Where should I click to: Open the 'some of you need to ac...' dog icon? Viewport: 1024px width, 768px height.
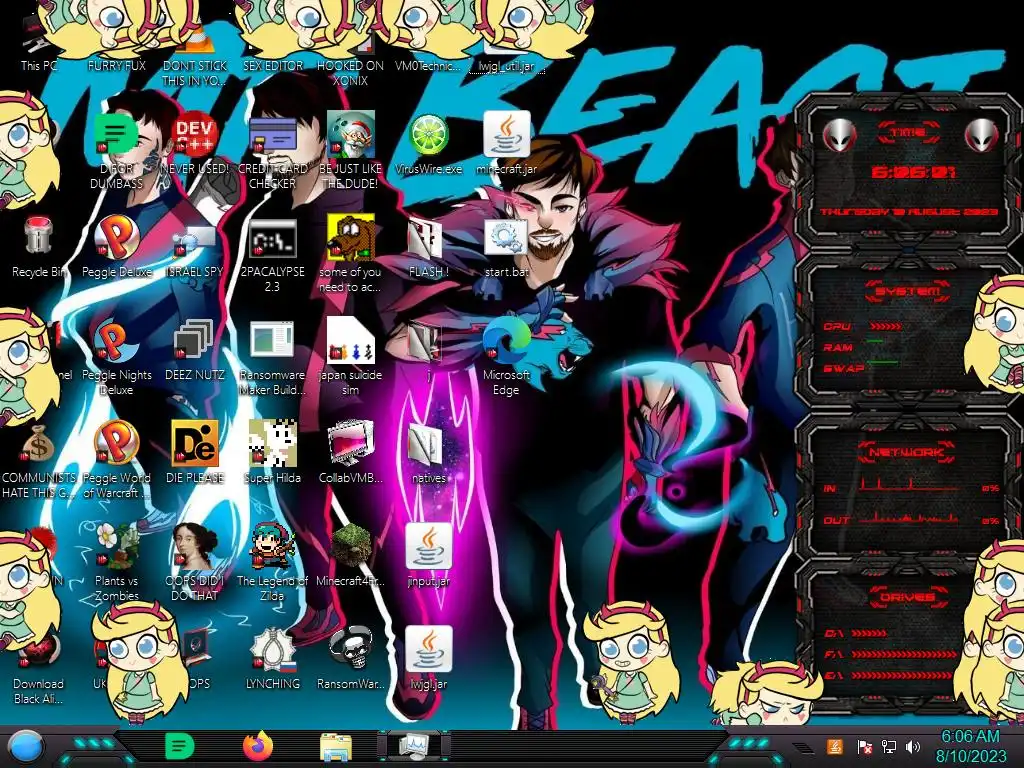pos(351,237)
